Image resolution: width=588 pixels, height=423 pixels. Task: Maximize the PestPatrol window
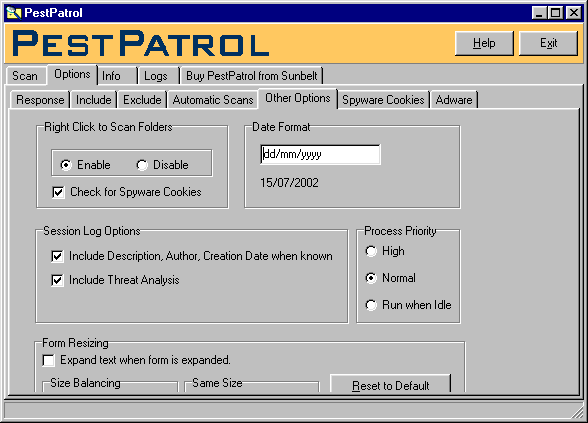tap(555, 13)
